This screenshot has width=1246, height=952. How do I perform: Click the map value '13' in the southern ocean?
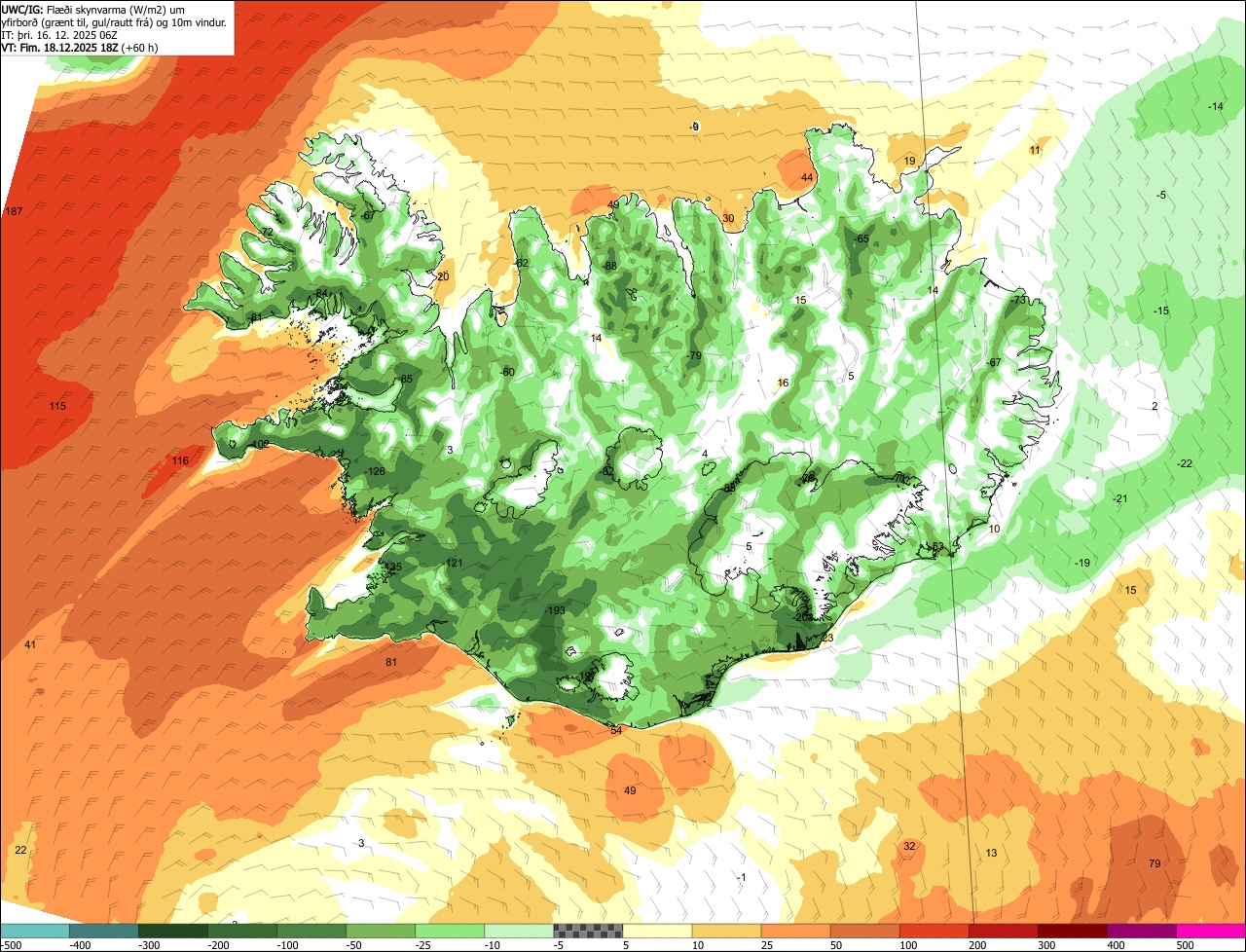pos(991,853)
